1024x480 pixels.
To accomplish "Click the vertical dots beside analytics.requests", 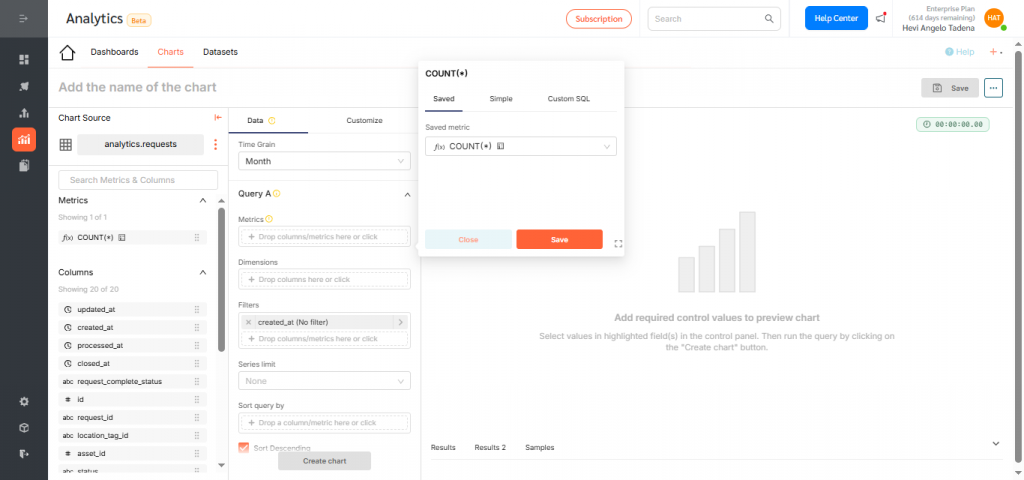I will pyautogui.click(x=215, y=145).
